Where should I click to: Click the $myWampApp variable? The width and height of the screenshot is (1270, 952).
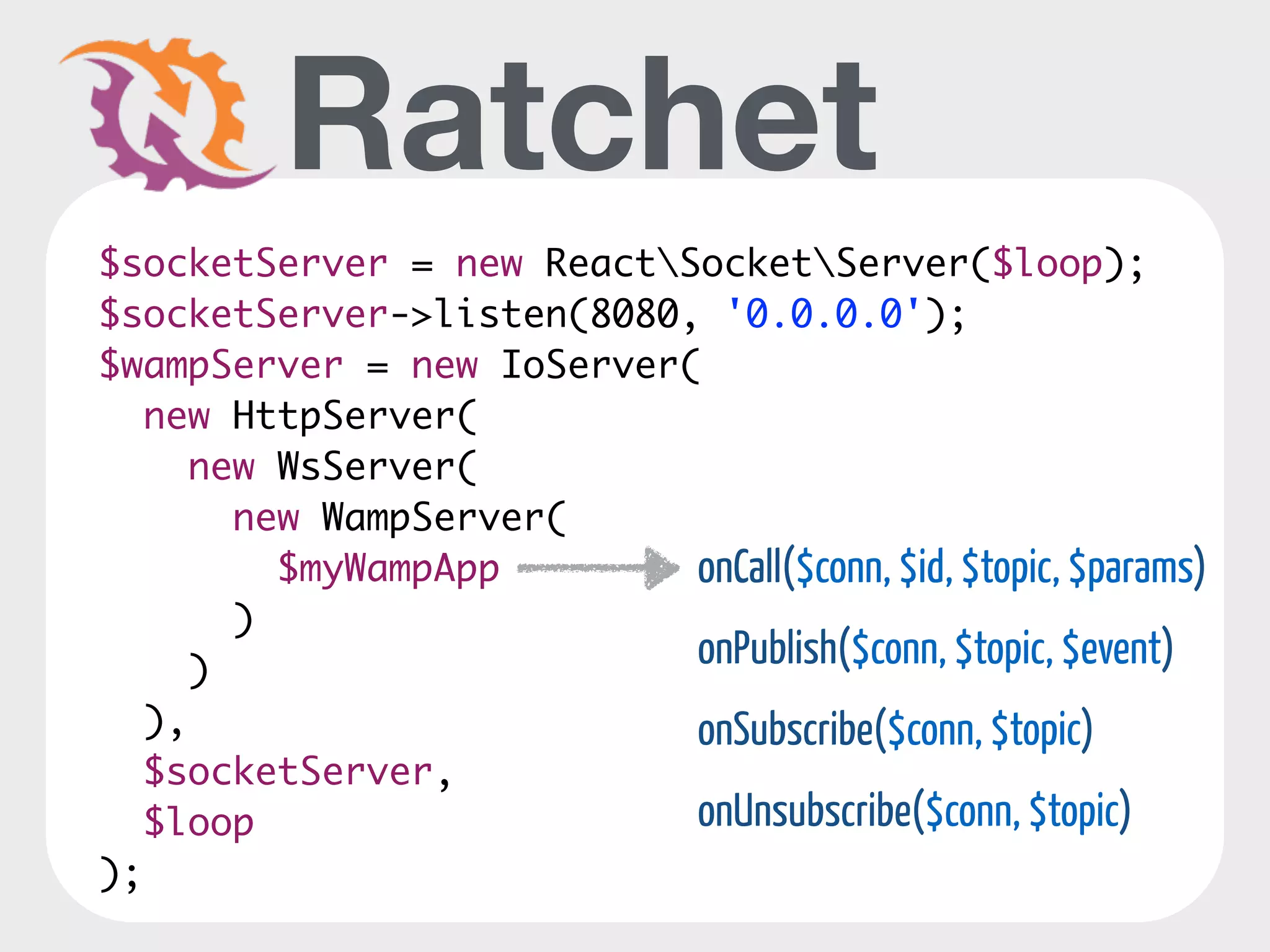389,568
